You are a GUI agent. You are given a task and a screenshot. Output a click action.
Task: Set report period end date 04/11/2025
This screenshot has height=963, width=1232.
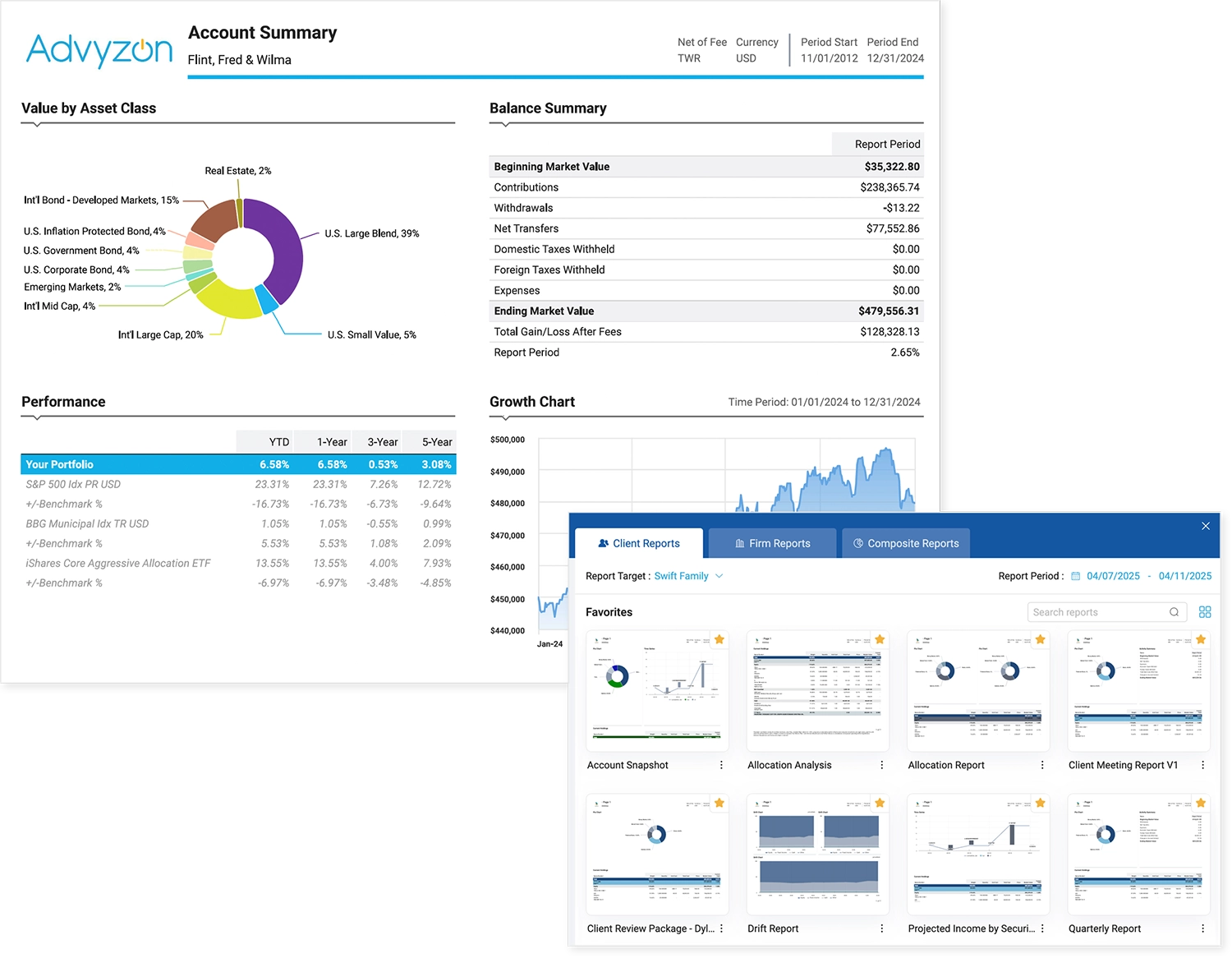click(1185, 576)
